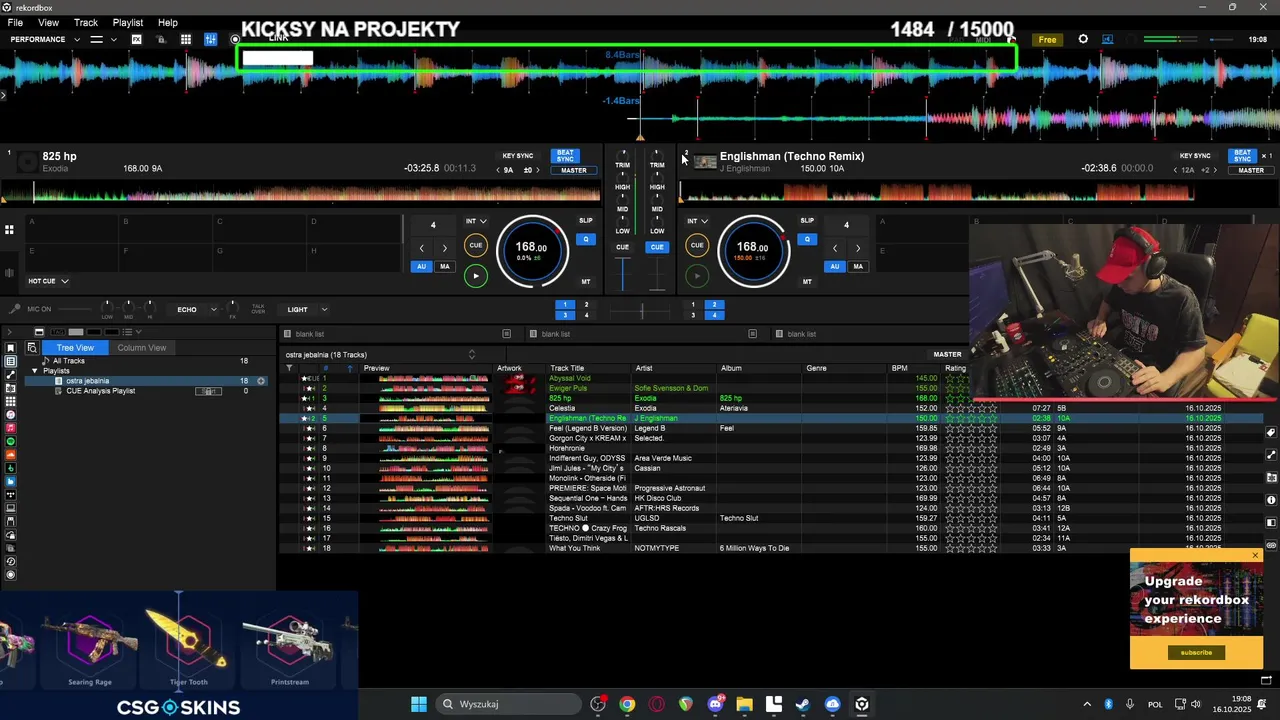Open Spotify icon in sidebar
Screen dimensions: 1280x720
tap(10, 441)
